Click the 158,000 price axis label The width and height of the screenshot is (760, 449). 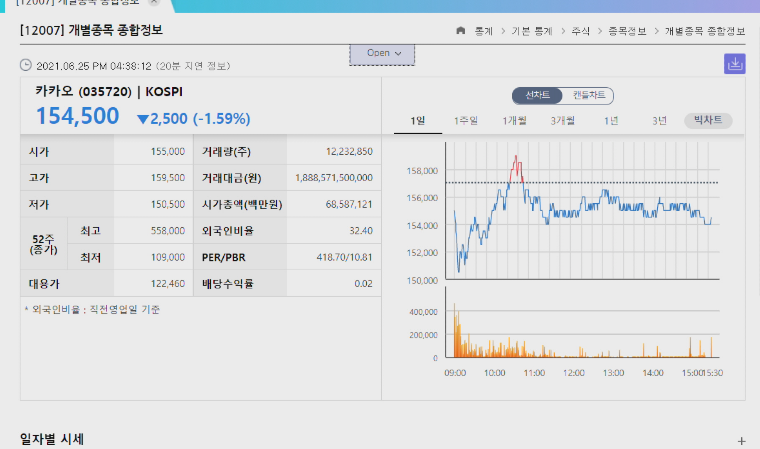point(422,171)
